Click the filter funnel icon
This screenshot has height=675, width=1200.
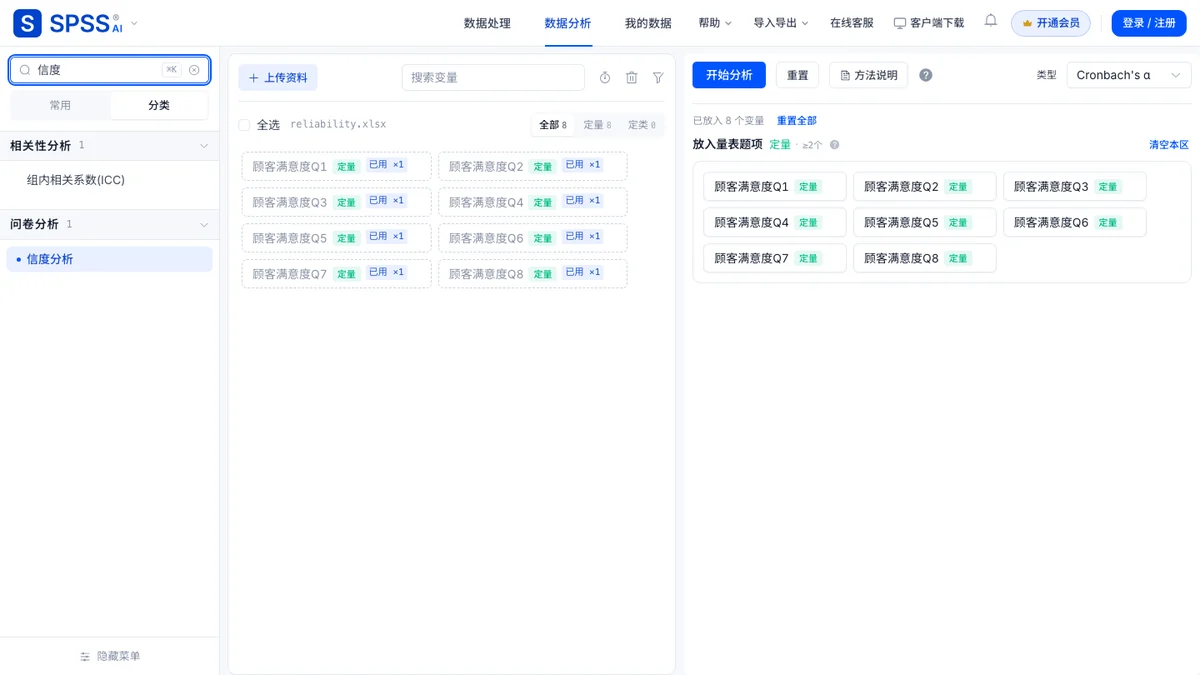click(658, 78)
